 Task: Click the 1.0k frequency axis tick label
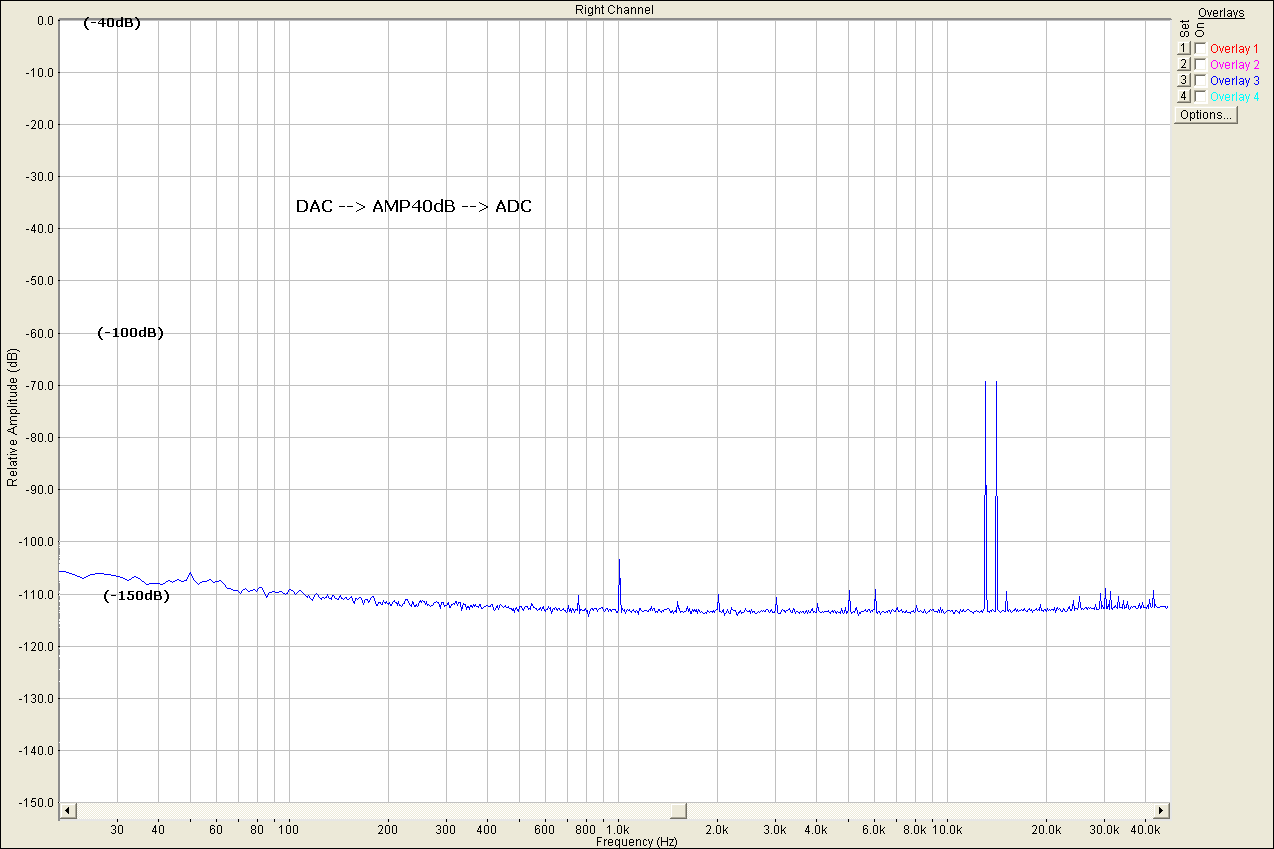(x=618, y=830)
